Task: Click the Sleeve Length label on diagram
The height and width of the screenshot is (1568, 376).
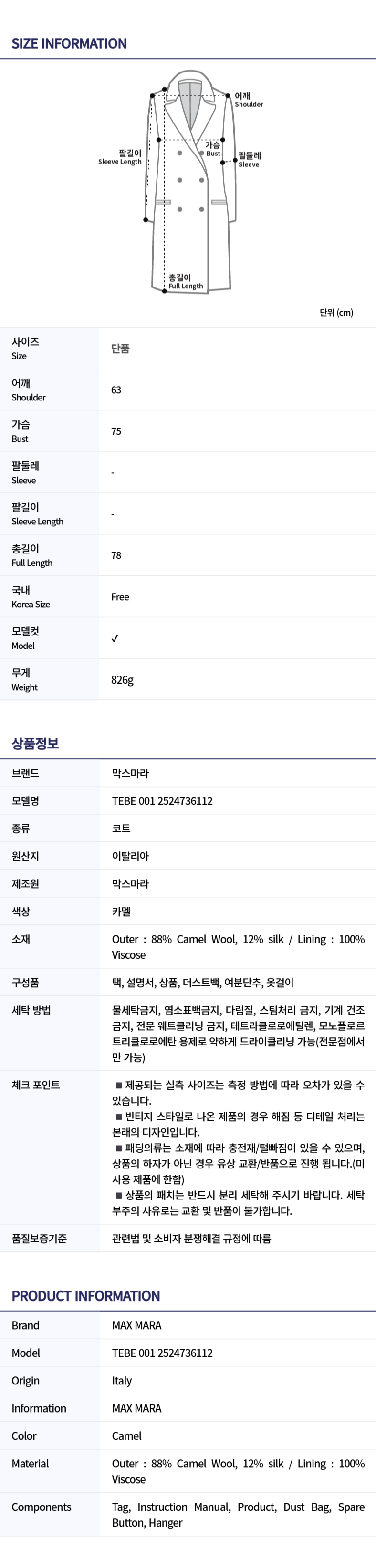Action: tap(120, 157)
